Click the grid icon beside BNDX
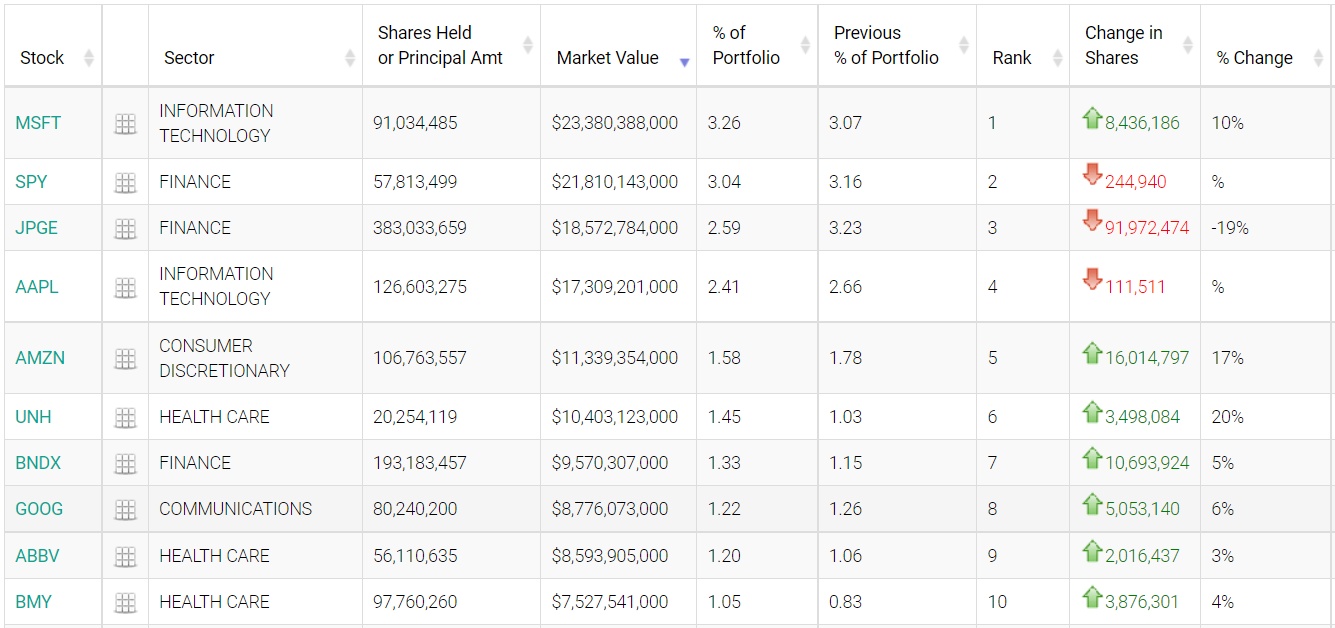This screenshot has height=628, width=1335. (125, 464)
